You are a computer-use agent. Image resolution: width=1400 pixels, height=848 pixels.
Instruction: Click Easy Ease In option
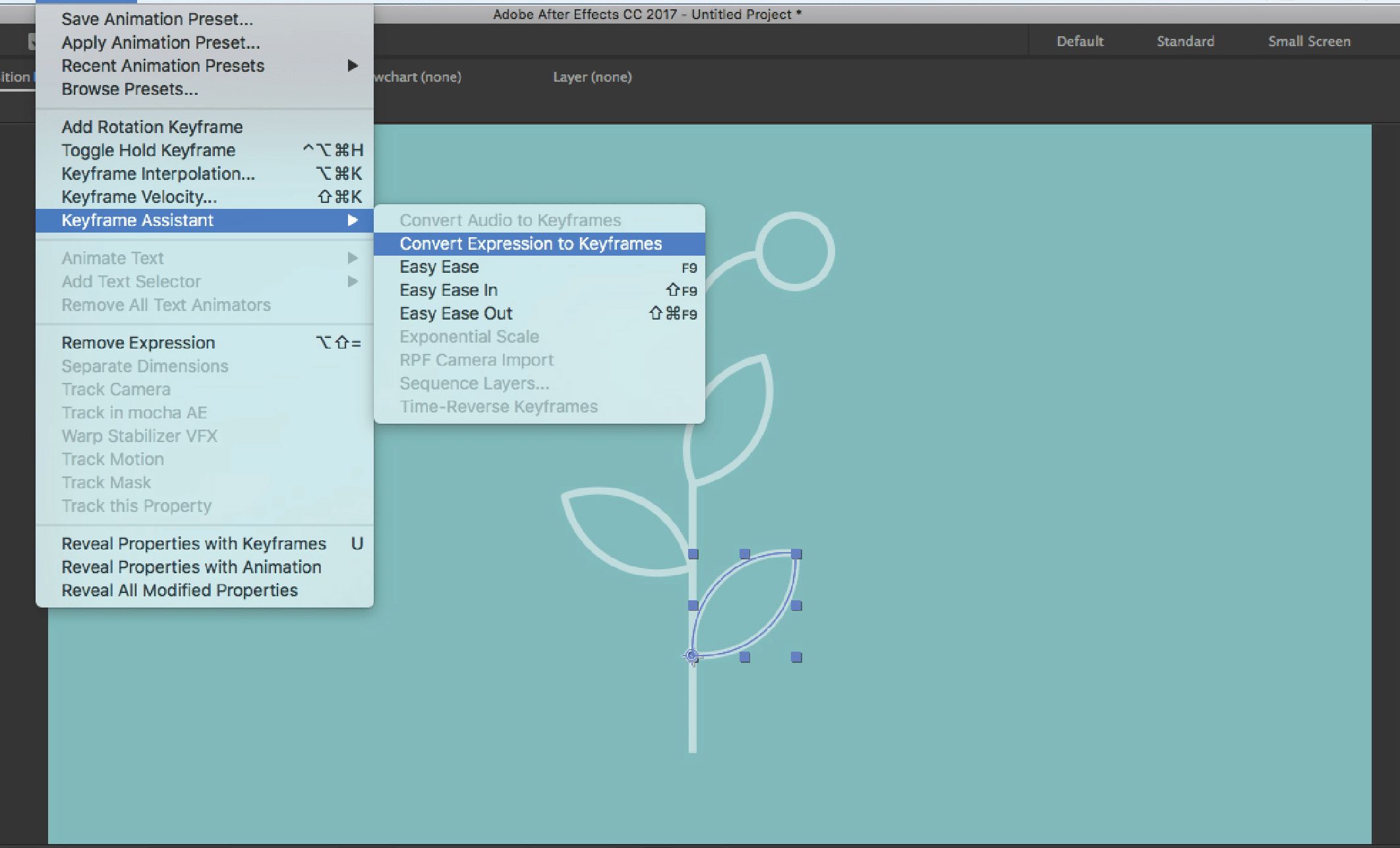pos(448,291)
